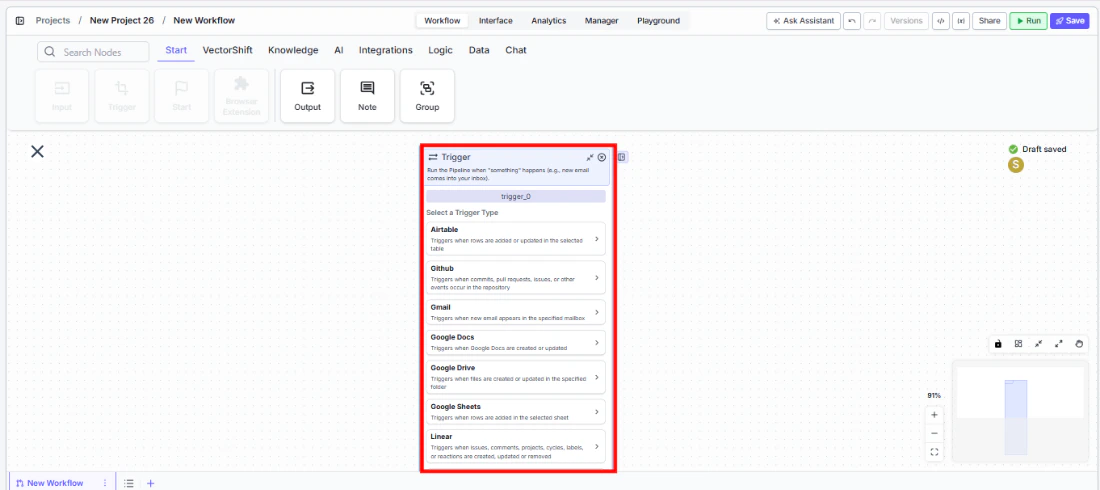1100x490 pixels.
Task: Switch to the Workflow top tab
Action: 443,21
